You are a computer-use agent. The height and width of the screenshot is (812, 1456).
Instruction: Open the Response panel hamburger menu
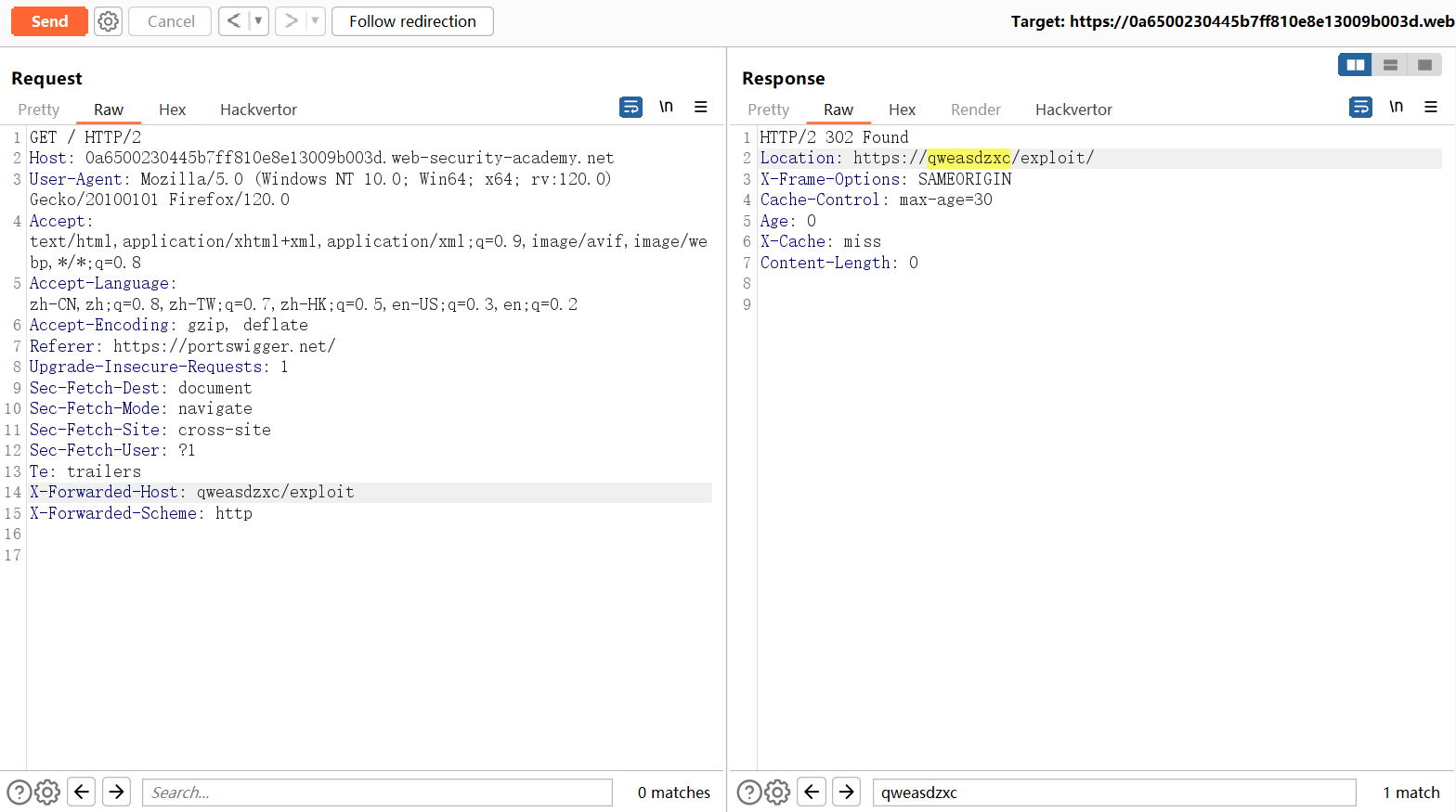click(x=1431, y=108)
